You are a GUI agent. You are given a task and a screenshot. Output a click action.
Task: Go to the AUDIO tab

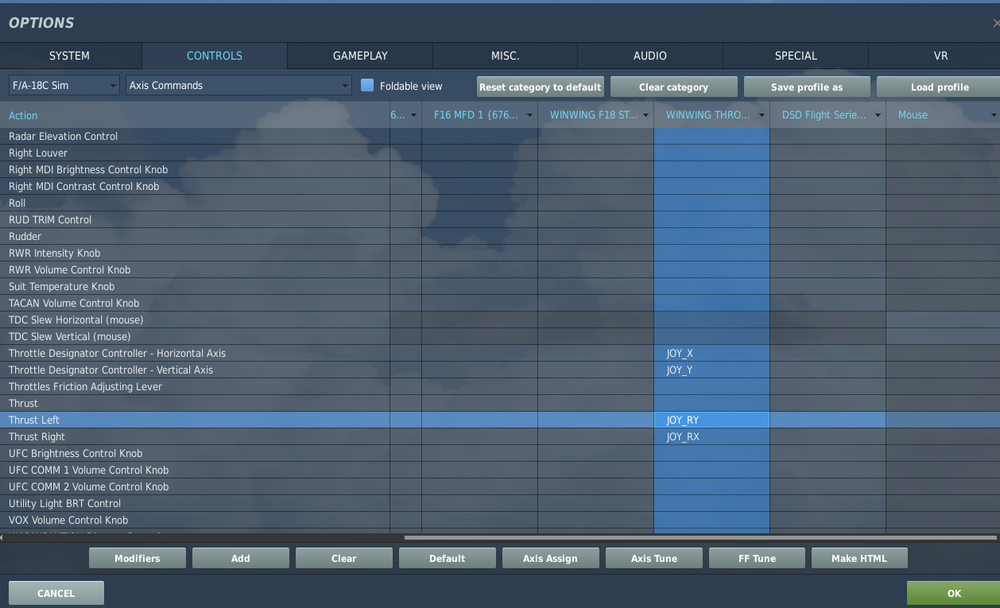[x=650, y=56]
